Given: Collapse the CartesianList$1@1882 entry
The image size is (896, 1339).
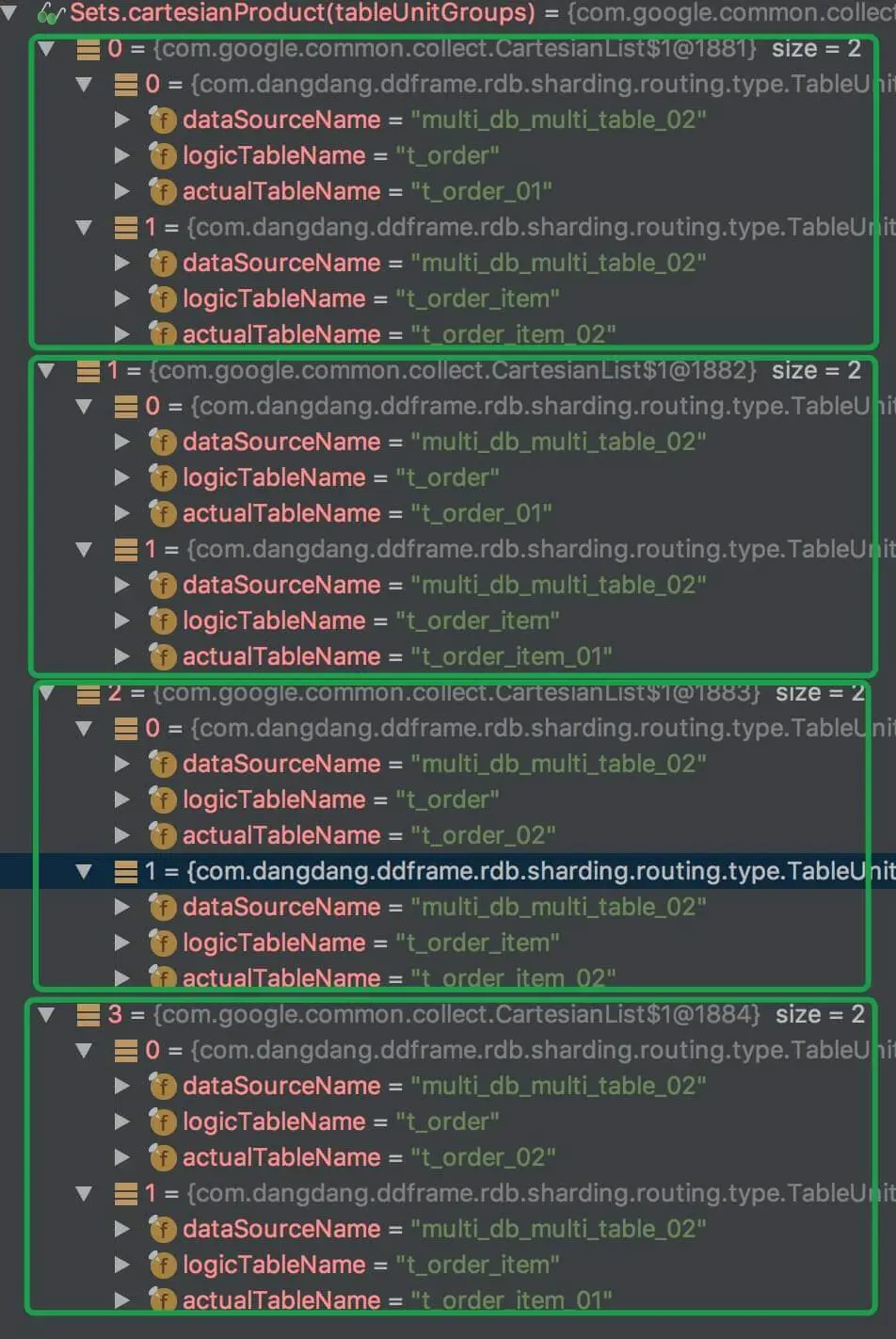Looking at the screenshot, I should pyautogui.click(x=46, y=371).
